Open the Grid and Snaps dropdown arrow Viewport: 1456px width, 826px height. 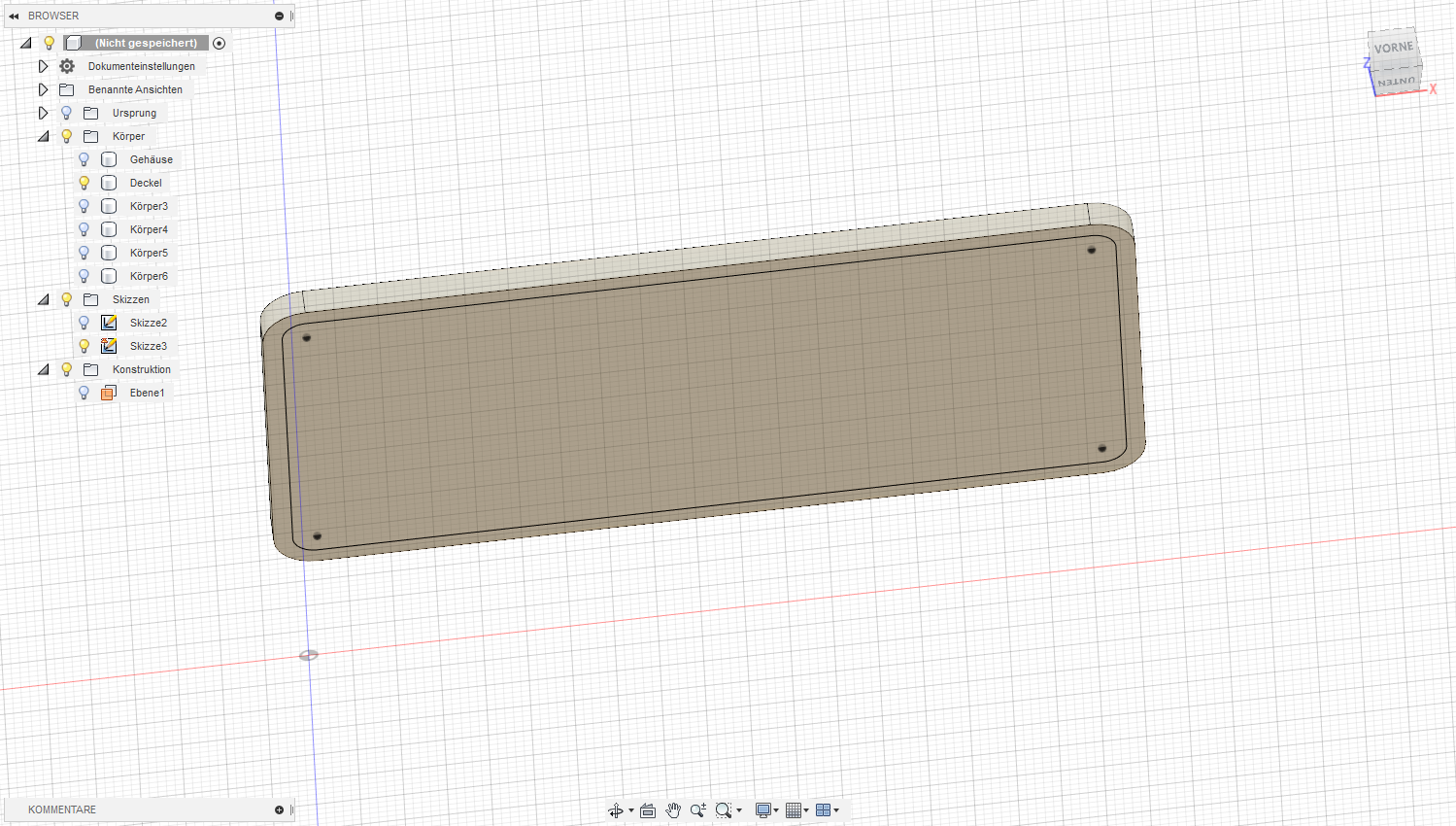point(806,810)
